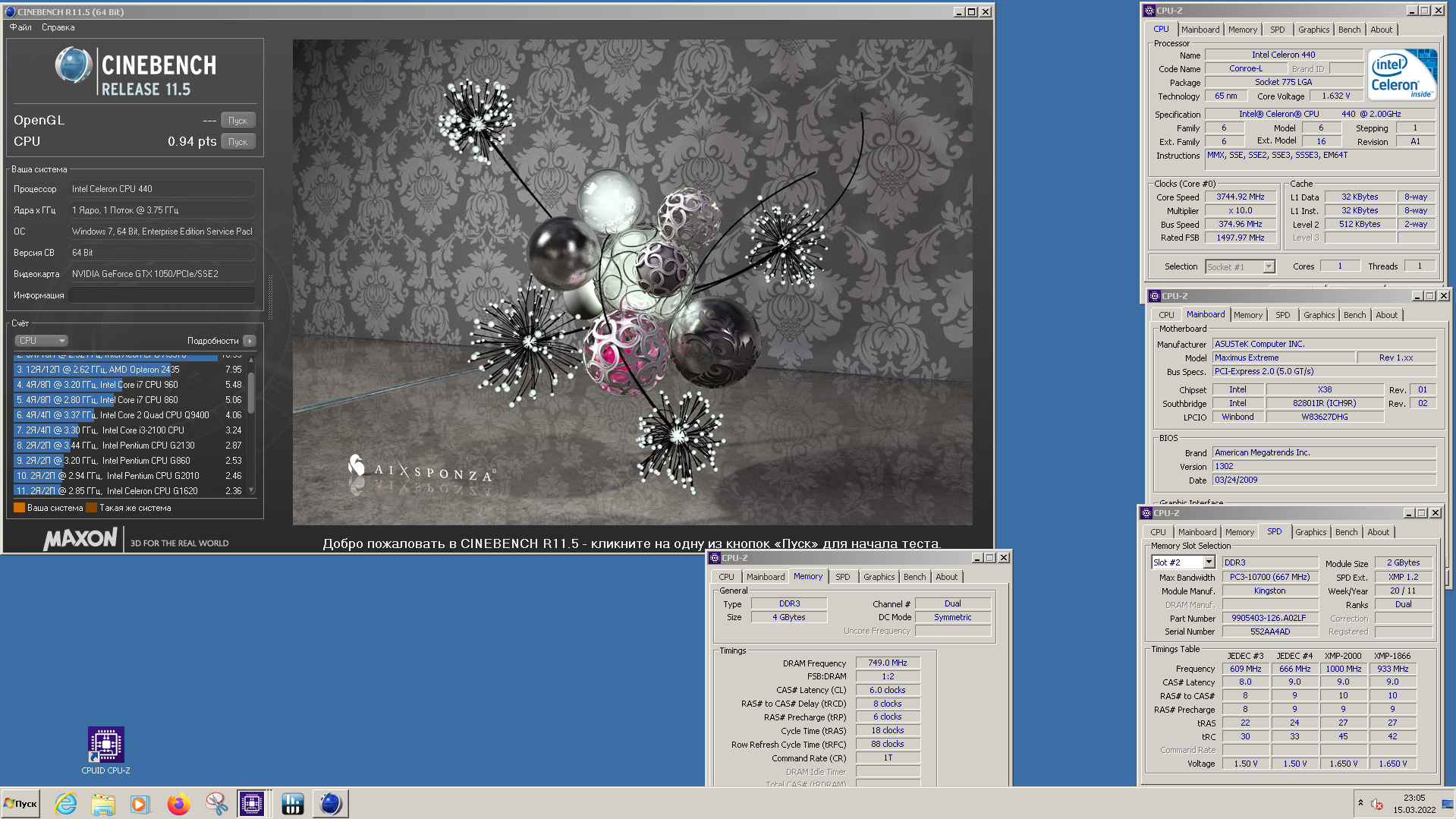Open the Snipping Tool taskbar icon
This screenshot has width=1456, height=819.
(x=216, y=804)
